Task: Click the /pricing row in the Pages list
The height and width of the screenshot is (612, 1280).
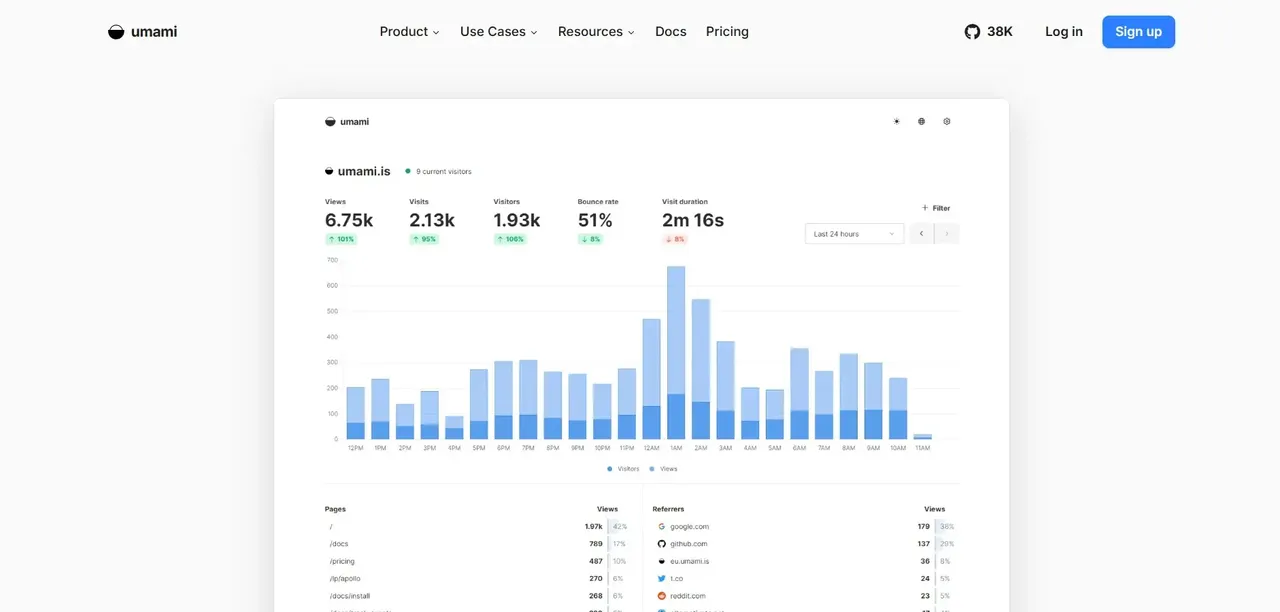Action: pyautogui.click(x=476, y=561)
